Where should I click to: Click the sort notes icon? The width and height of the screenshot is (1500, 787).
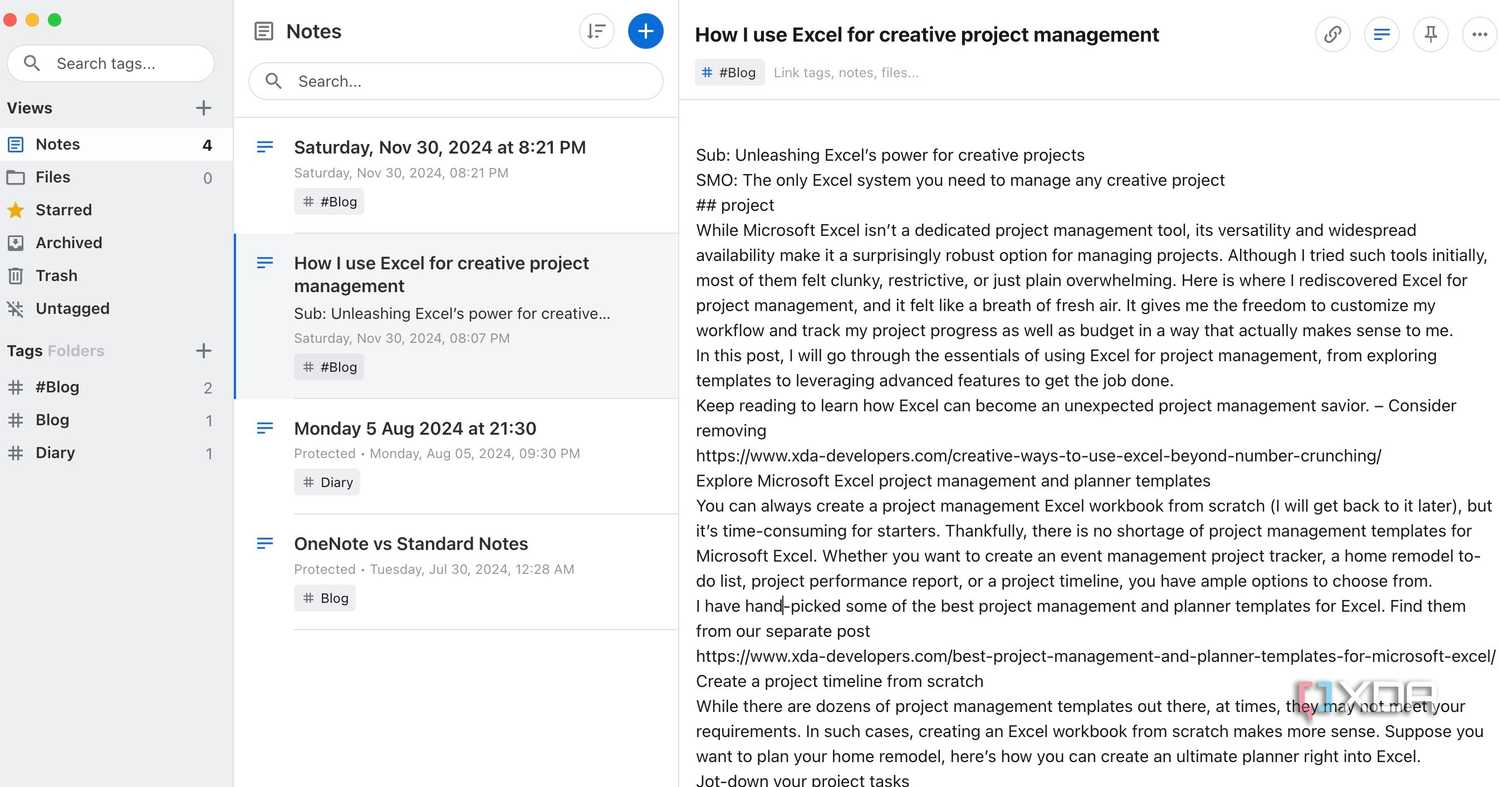pos(596,31)
